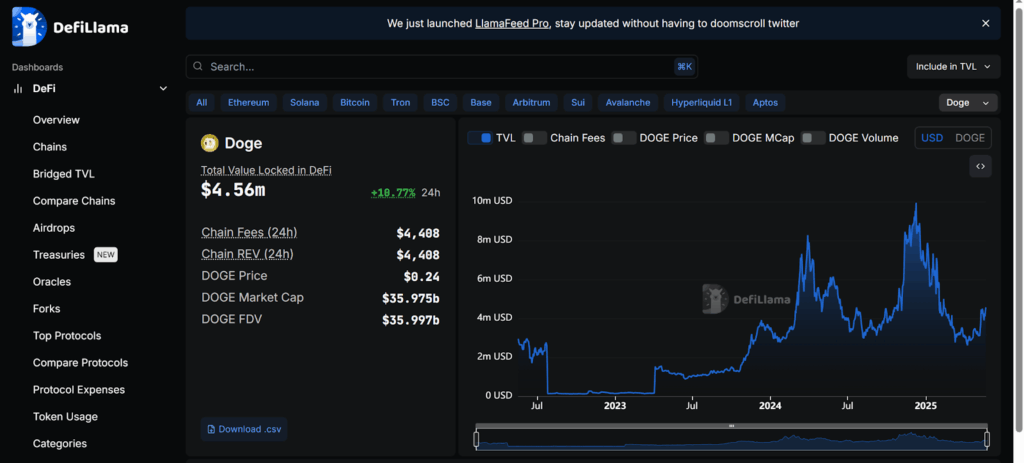This screenshot has height=463, width=1024.
Task: Open the Compare Protocols sidebar item
Action: point(80,362)
